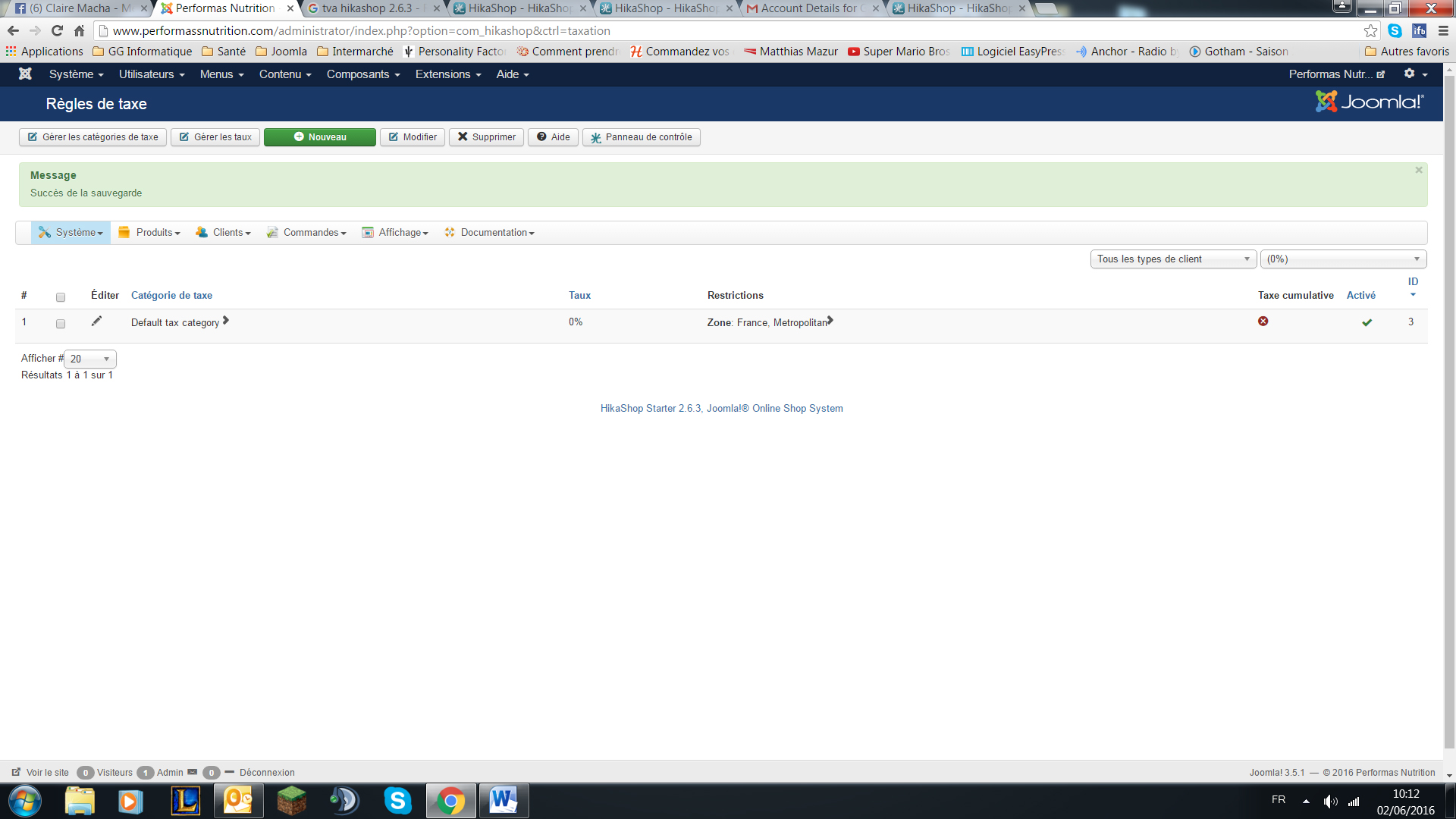1456x819 pixels.
Task: Expand the Afficher # 20 results dropdown
Action: [90, 359]
